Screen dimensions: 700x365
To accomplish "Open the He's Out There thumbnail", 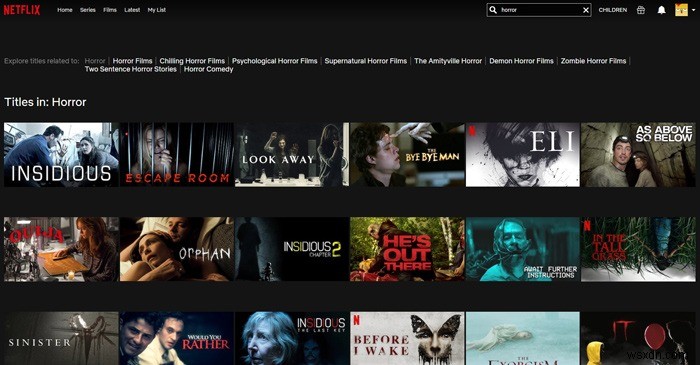I will pos(408,249).
